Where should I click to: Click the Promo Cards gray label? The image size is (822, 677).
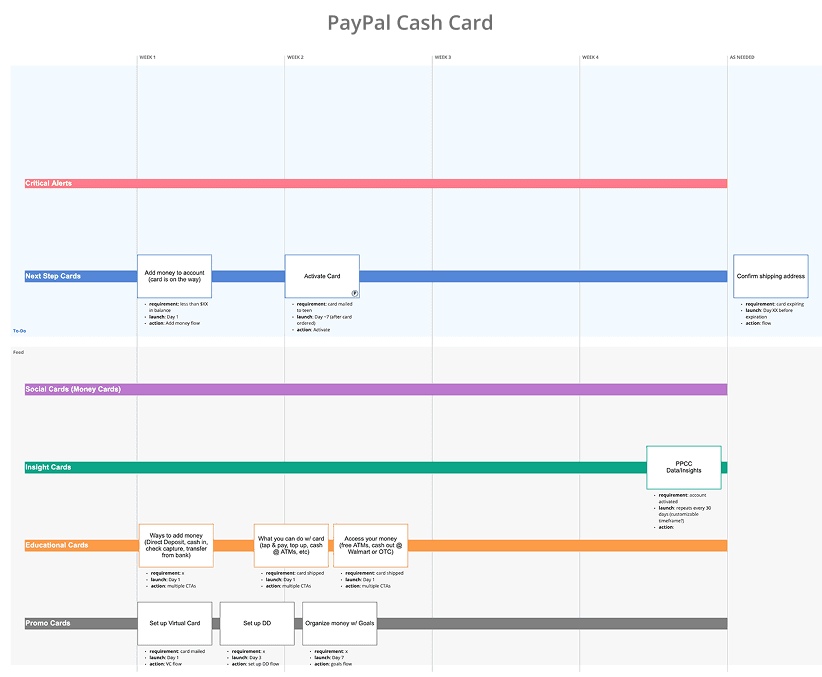click(x=48, y=623)
